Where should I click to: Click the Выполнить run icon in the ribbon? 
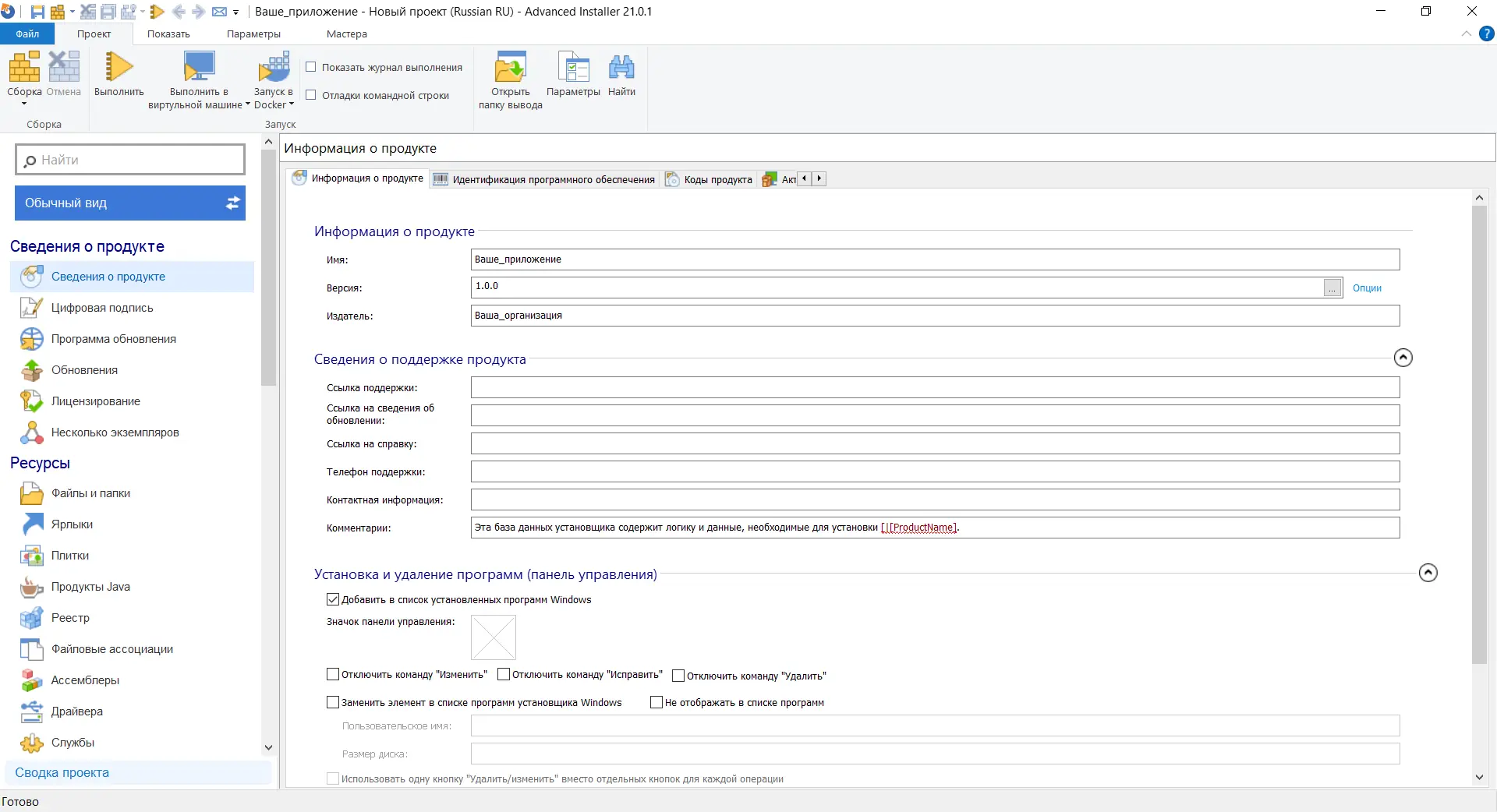tap(119, 67)
